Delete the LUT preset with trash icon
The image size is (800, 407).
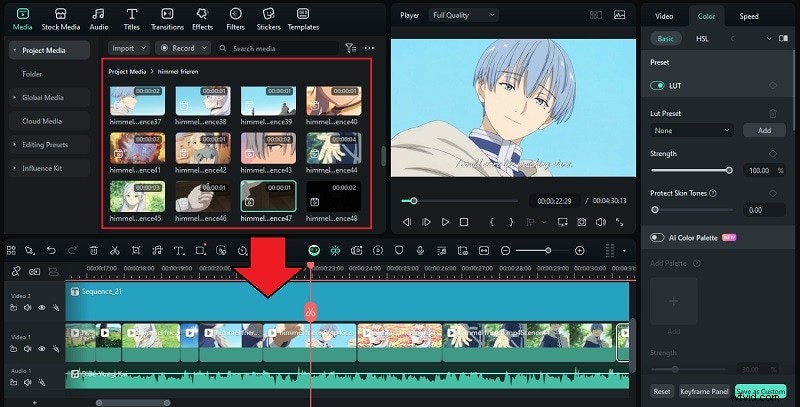click(773, 113)
